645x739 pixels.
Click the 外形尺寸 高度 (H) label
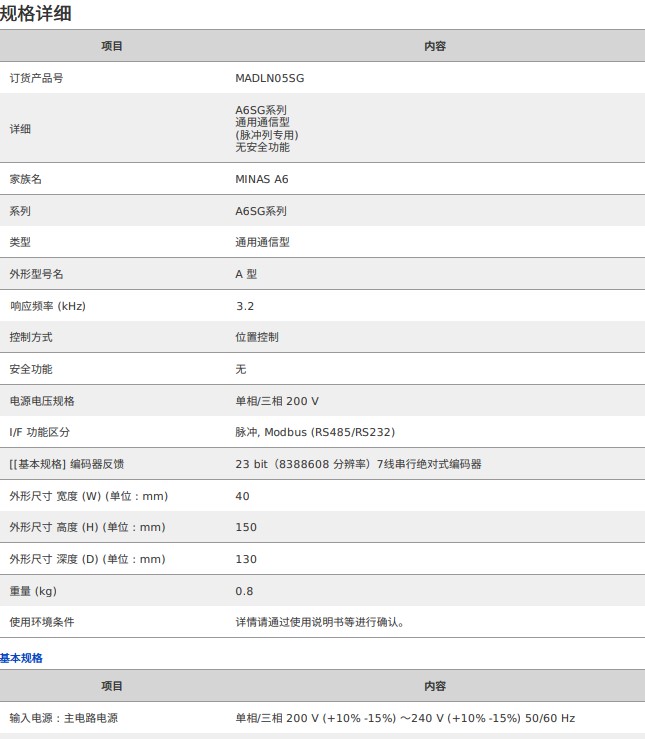[x=87, y=527]
